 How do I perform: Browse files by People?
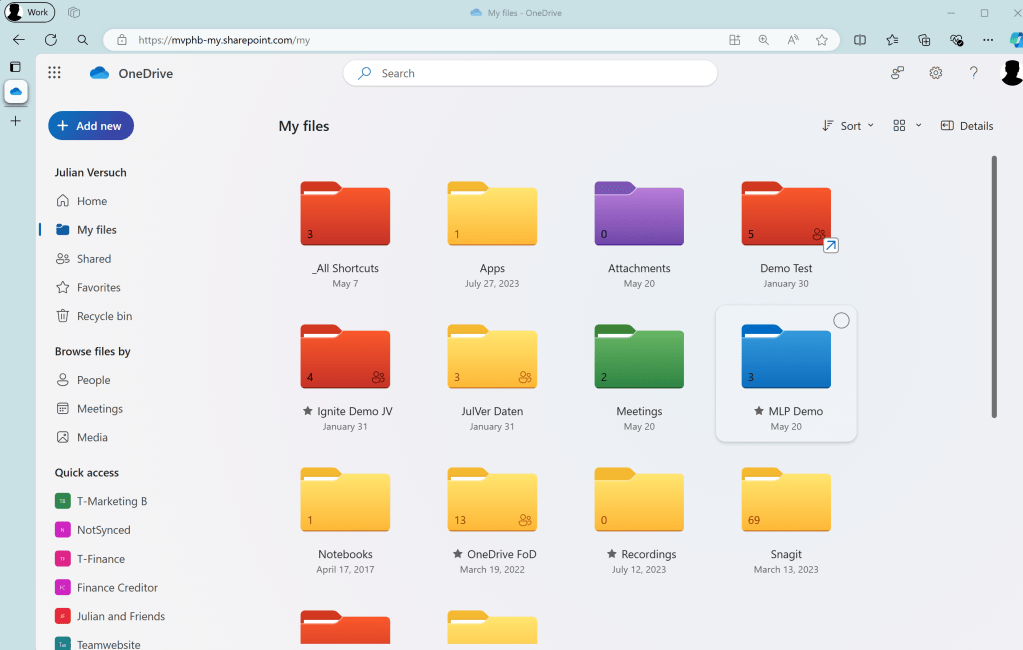(x=91, y=380)
